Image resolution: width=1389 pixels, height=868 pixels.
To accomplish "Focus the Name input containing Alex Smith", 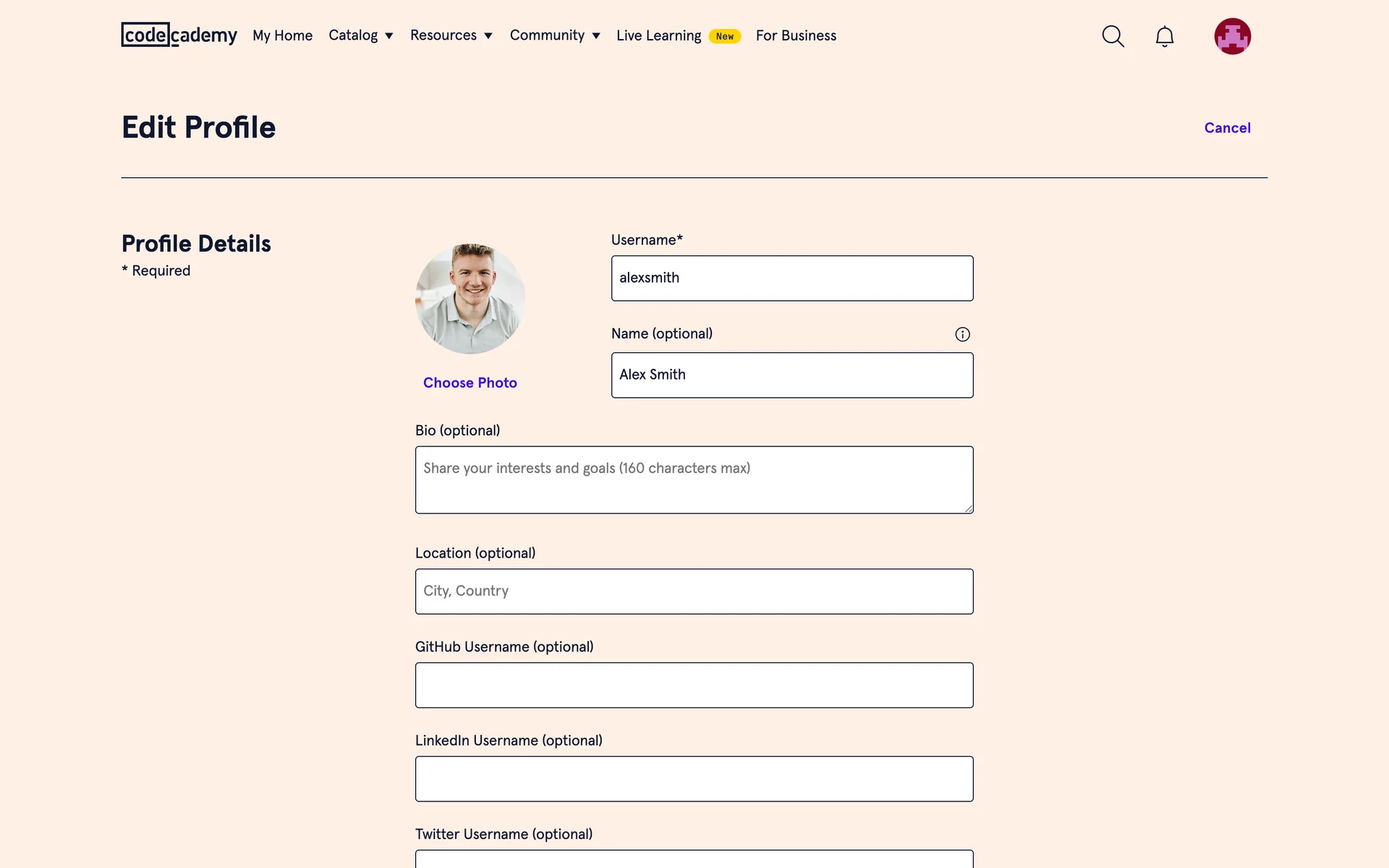I will (x=792, y=375).
